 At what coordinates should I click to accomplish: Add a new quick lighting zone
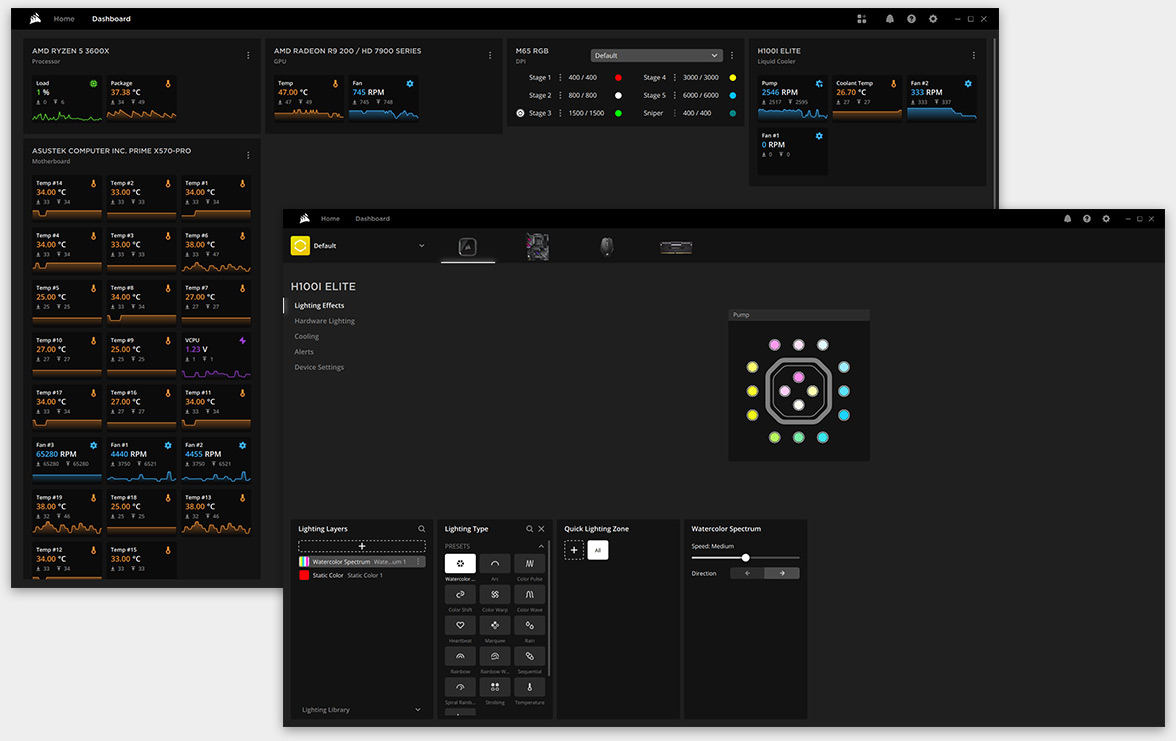[x=574, y=550]
